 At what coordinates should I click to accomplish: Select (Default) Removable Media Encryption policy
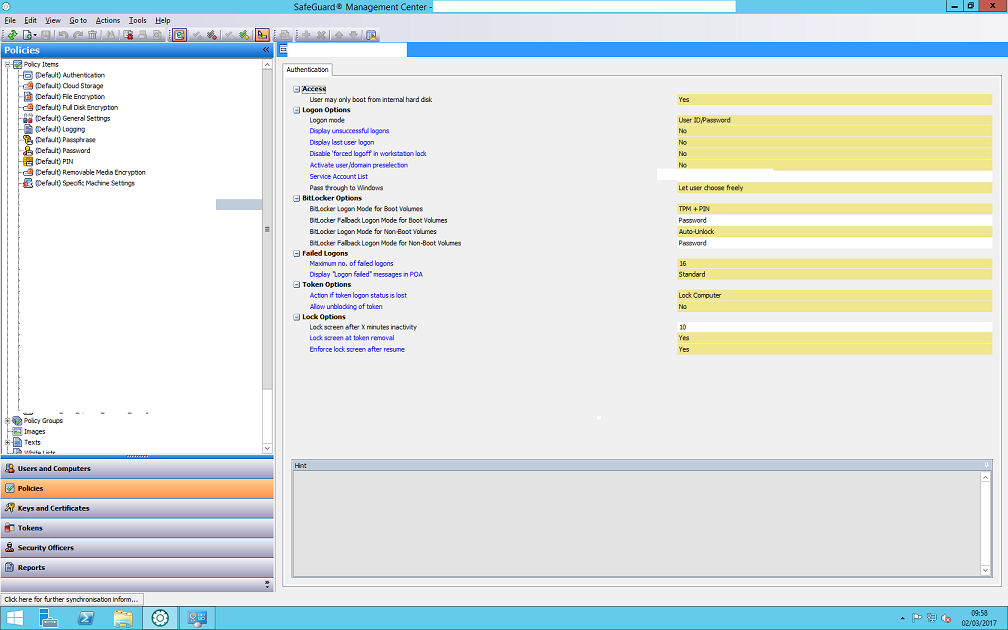pos(90,173)
